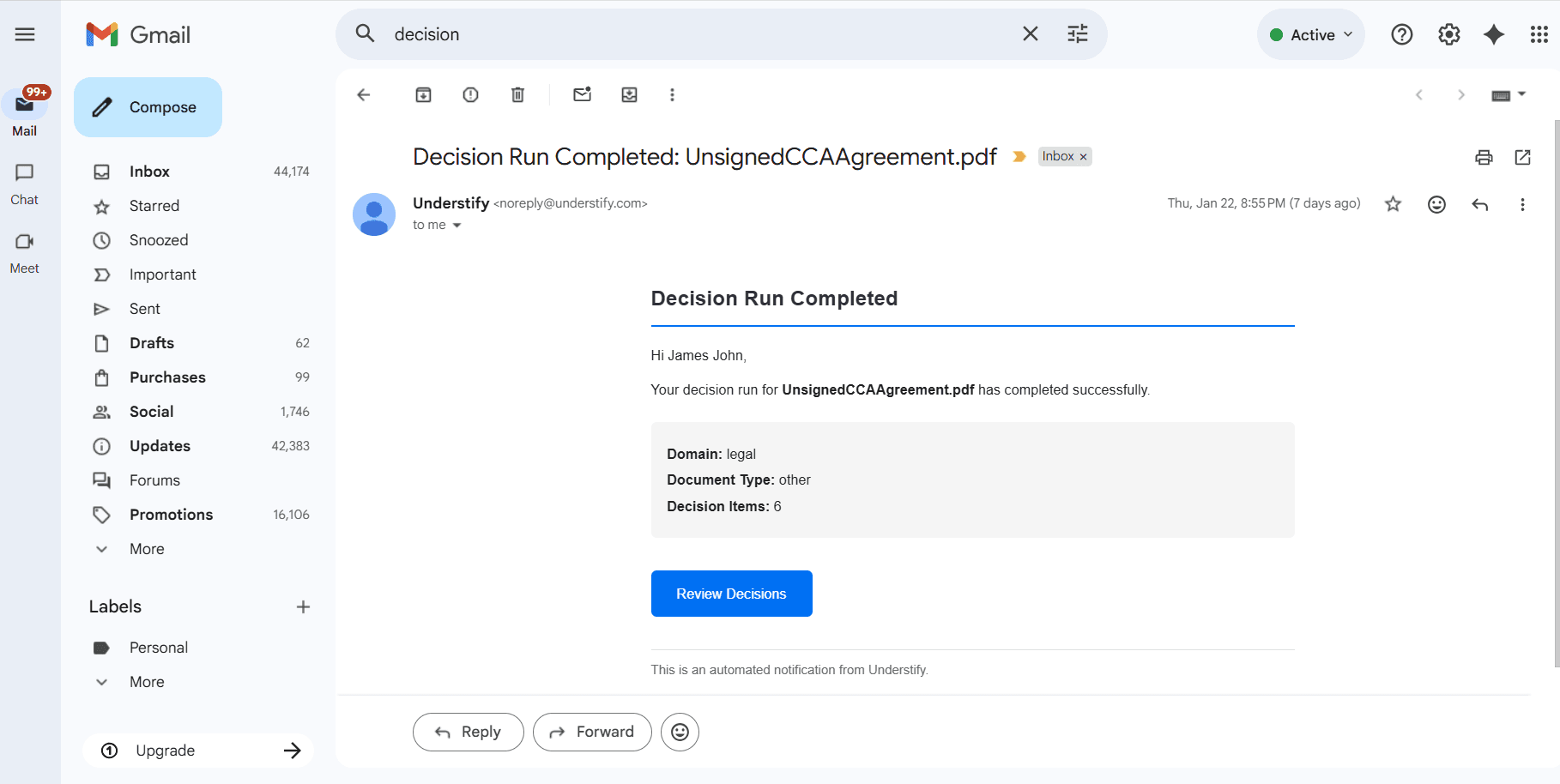This screenshot has width=1560, height=784.
Task: Remove the Inbox label from this email
Action: click(x=1084, y=157)
